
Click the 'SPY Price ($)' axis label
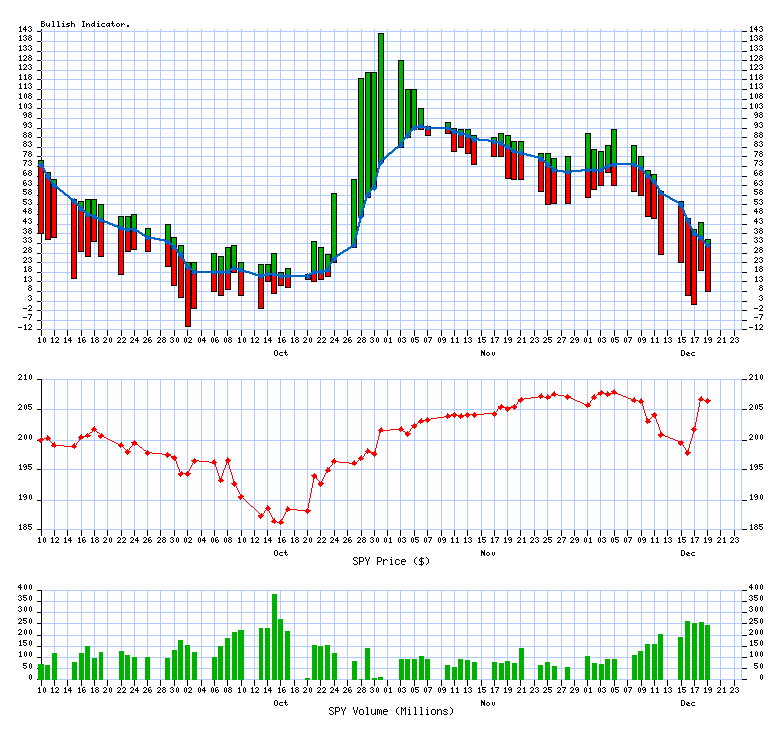391,561
